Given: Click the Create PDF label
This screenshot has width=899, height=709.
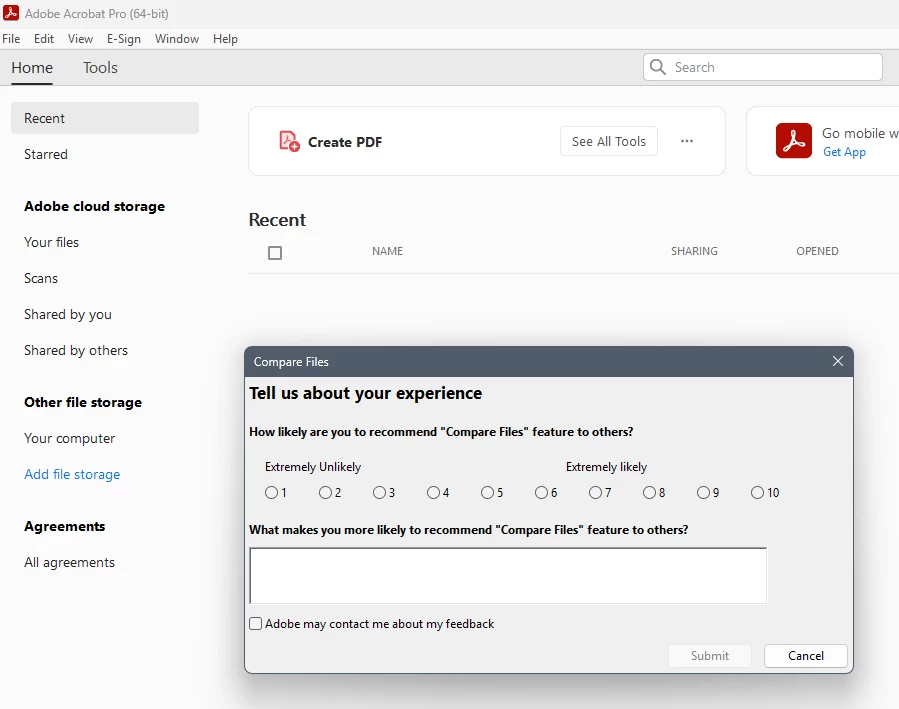Looking at the screenshot, I should [x=345, y=142].
